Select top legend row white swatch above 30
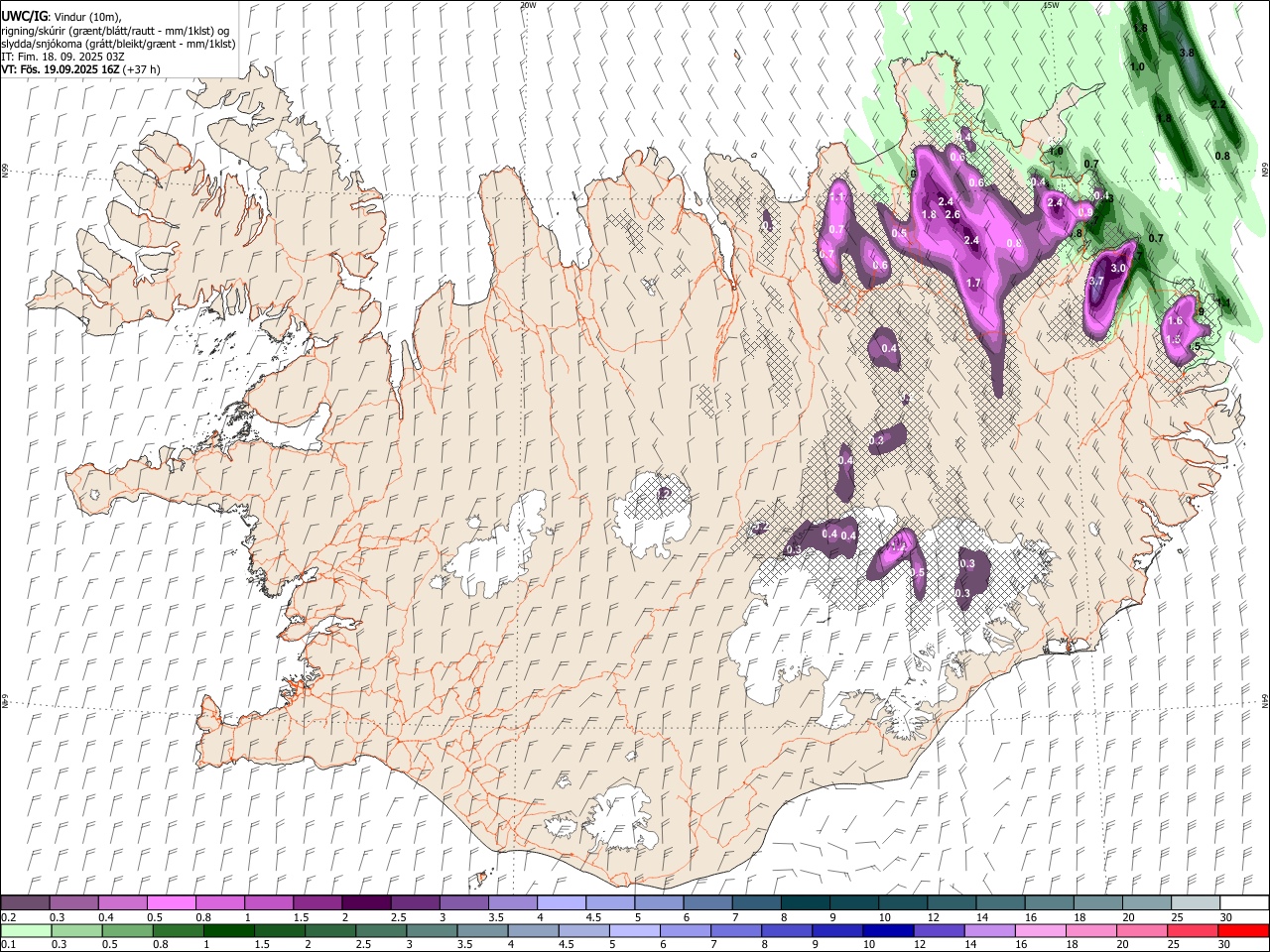 point(1244,902)
